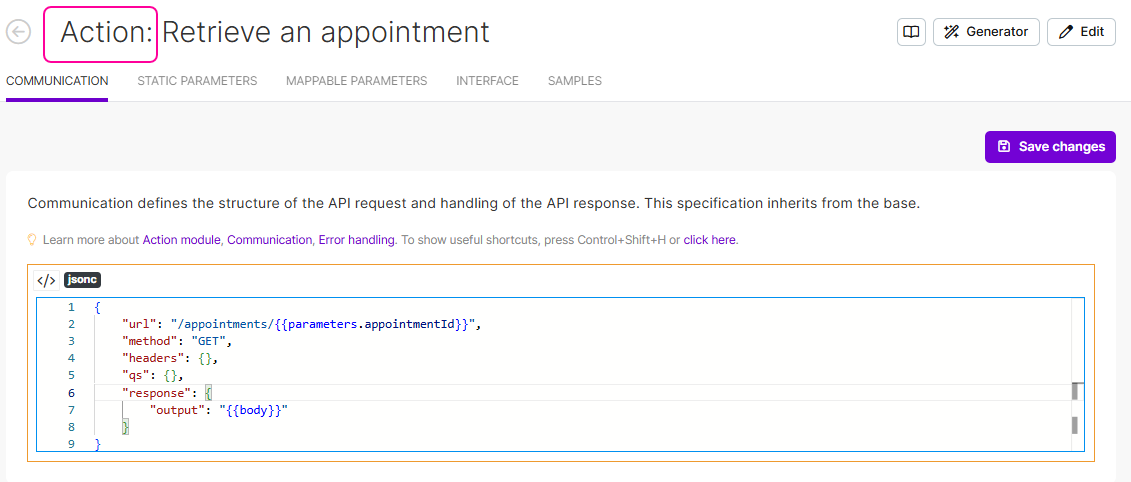
Task: Select the Samples tab
Action: [x=574, y=81]
